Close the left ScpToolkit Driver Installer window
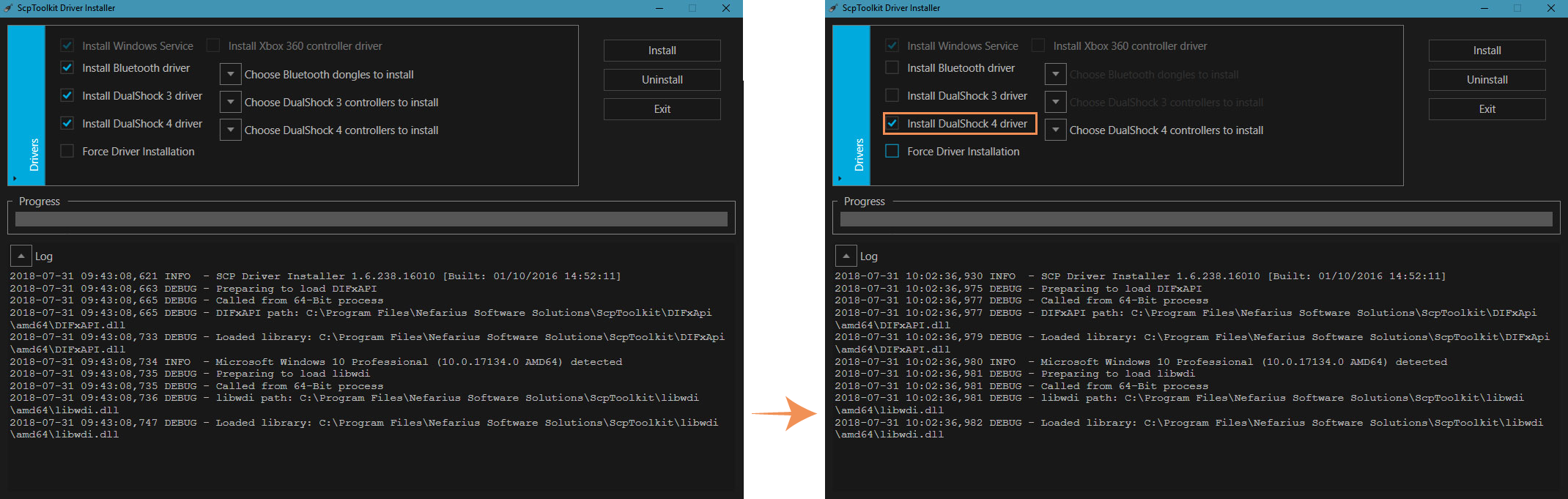 pos(725,8)
